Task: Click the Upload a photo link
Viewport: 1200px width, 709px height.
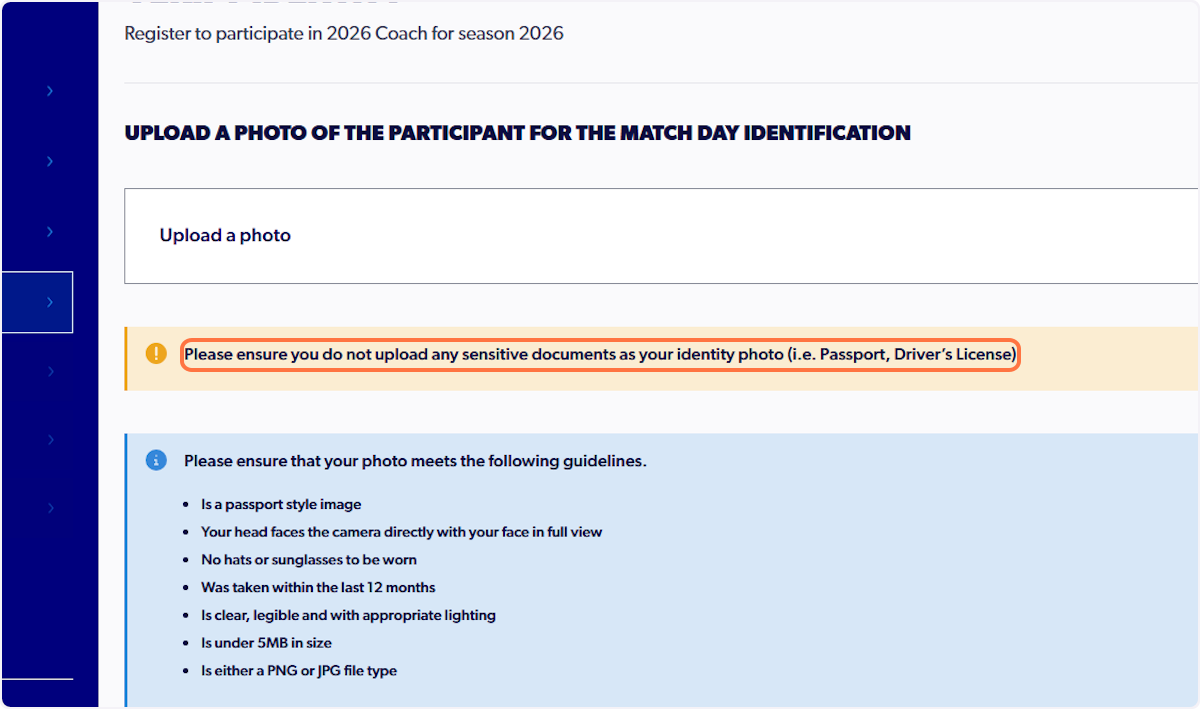Action: click(x=224, y=235)
